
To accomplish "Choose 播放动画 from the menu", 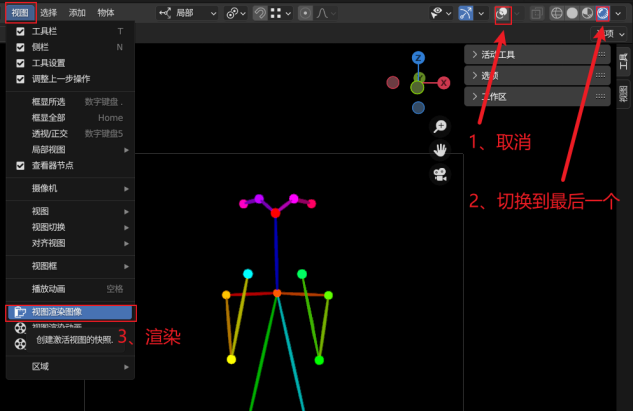I will (x=70, y=289).
